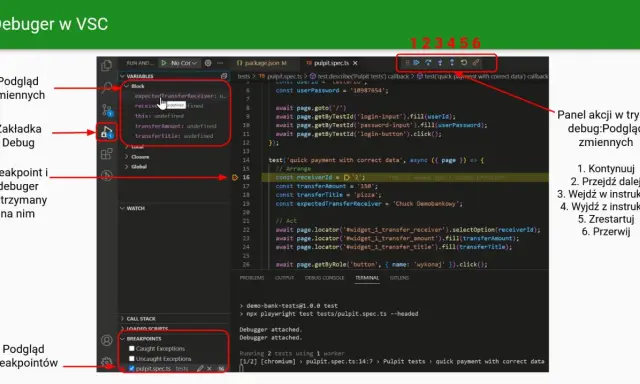
Task: Open the Search view in activity bar
Action: click(x=107, y=87)
